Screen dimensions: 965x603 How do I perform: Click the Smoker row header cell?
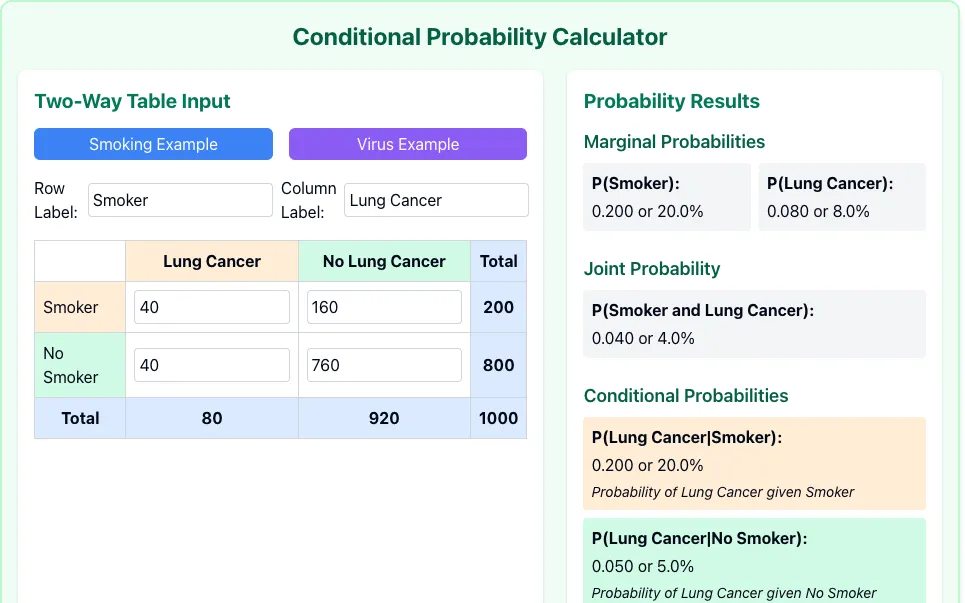[x=80, y=307]
